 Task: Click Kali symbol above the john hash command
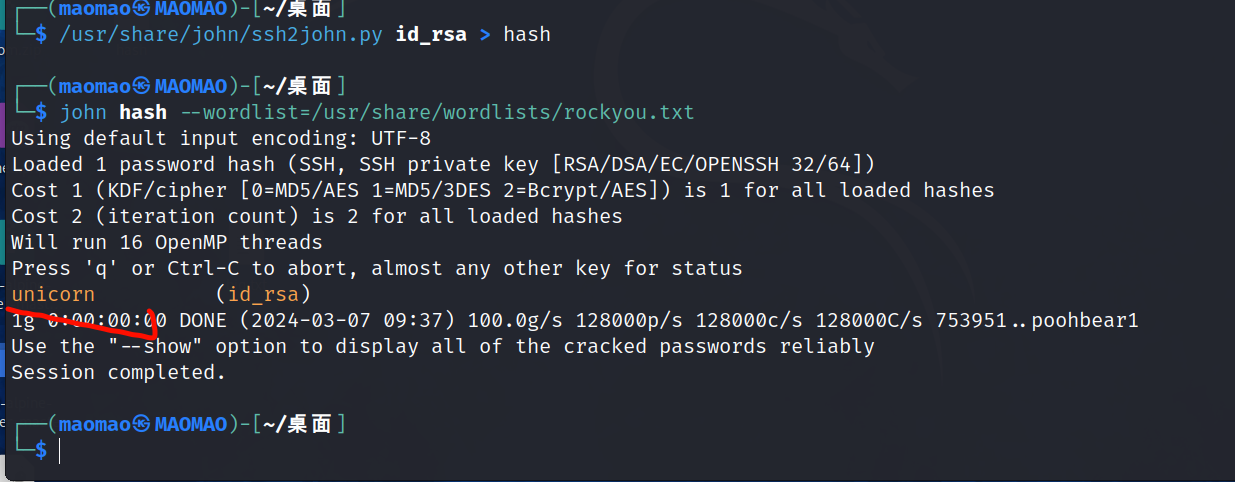[142, 86]
